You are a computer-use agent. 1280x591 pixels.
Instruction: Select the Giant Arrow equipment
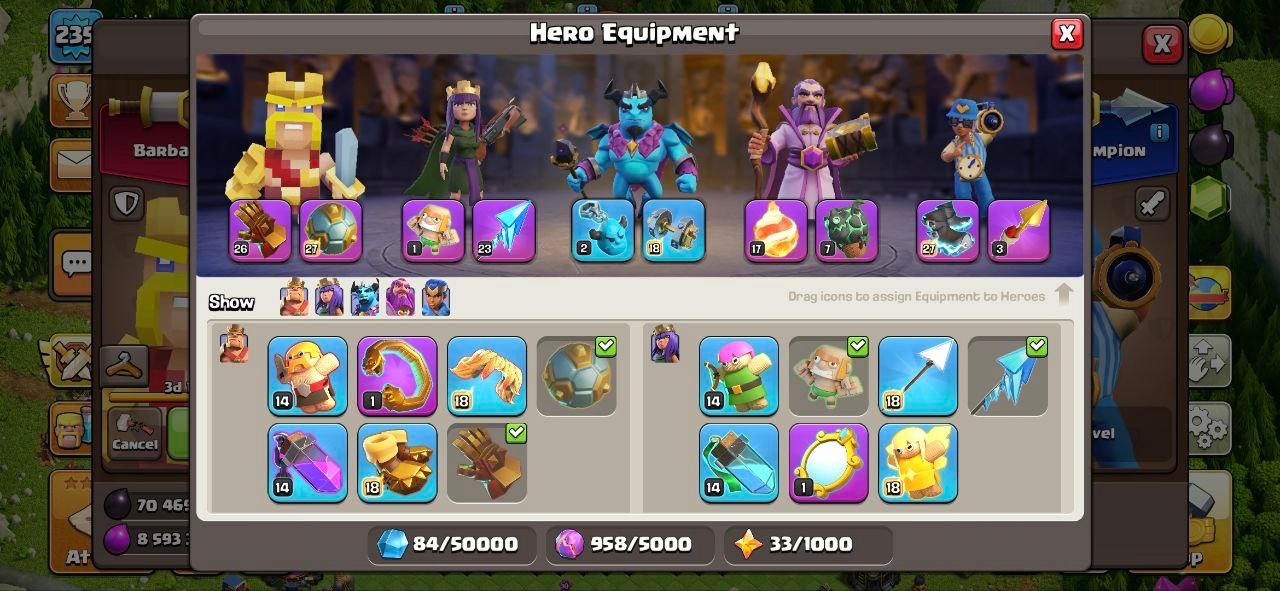point(918,375)
